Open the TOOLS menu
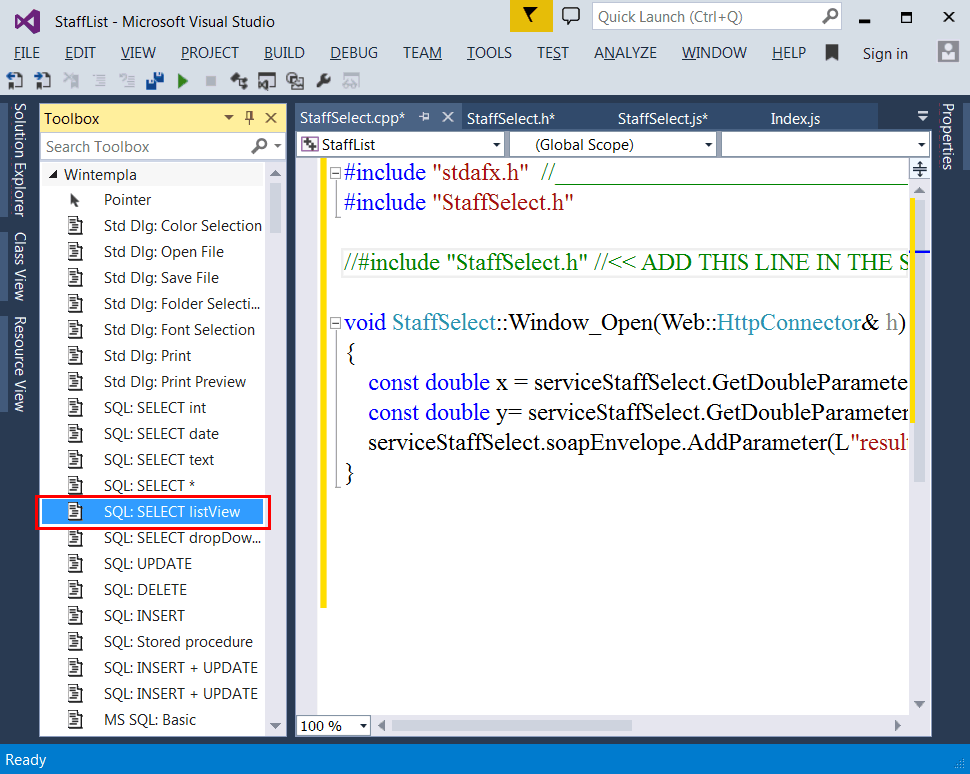Image resolution: width=970 pixels, height=774 pixels. 489,53
